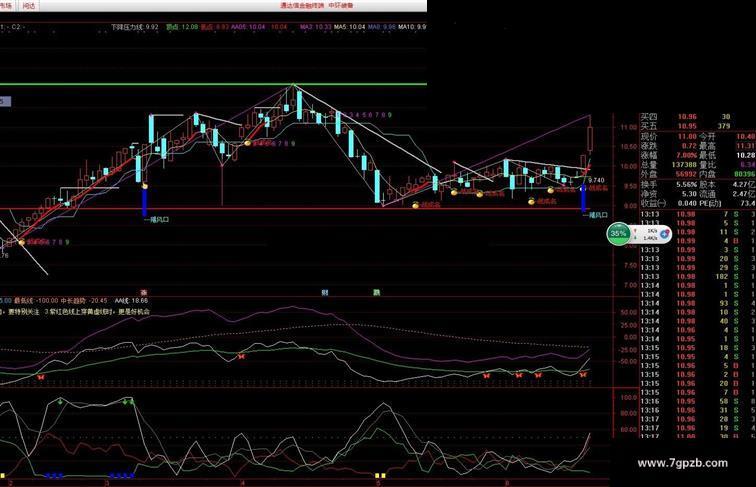Screen dimensions: 756x487
Task: Click month label 4 on the time axis
Action: click(x=243, y=483)
